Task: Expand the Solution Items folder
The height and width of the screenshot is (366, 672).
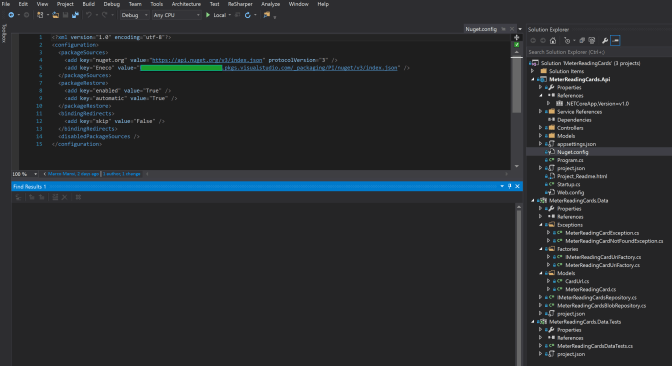Action: pos(533,71)
